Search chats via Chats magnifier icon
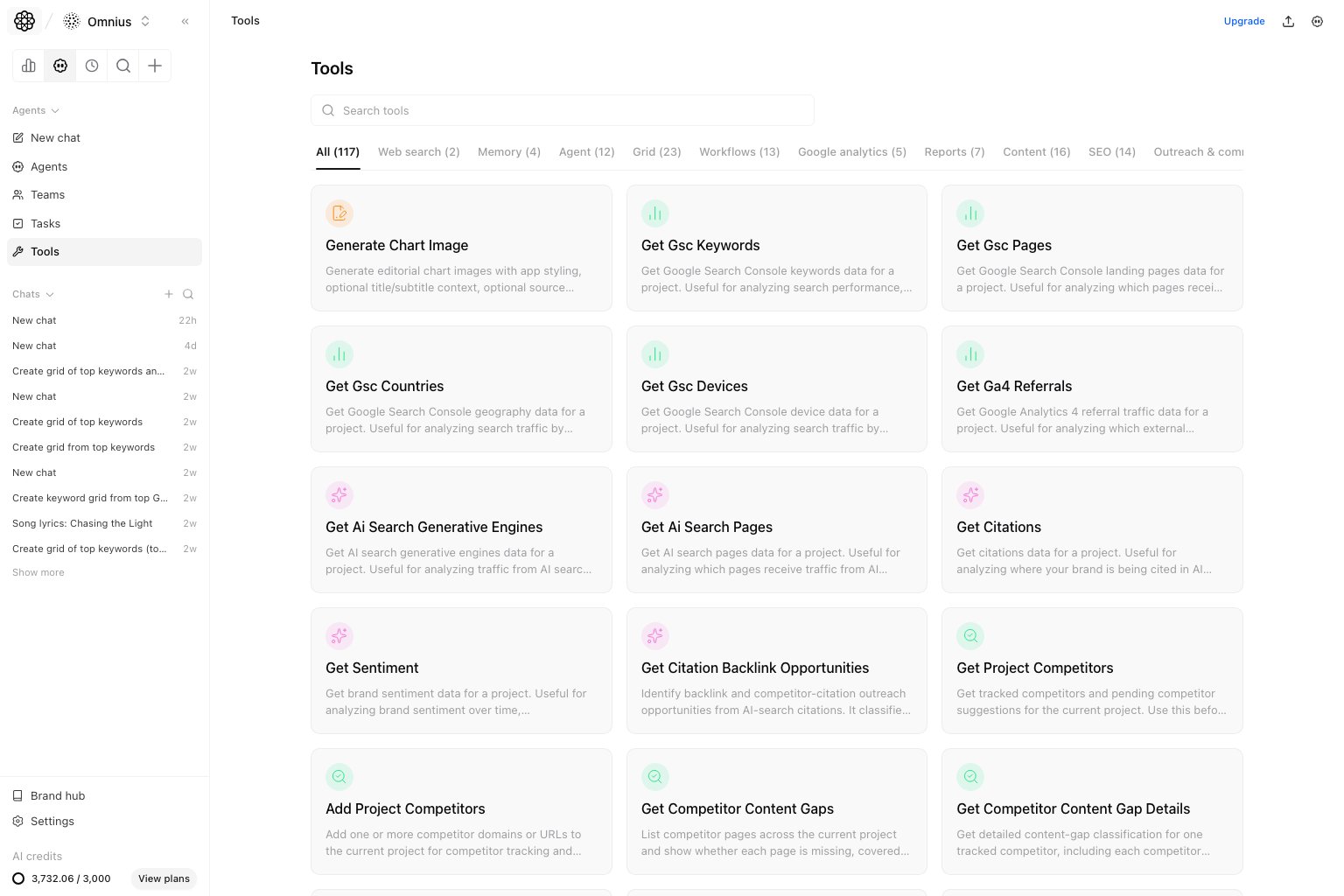1344x896 pixels. 188,294
